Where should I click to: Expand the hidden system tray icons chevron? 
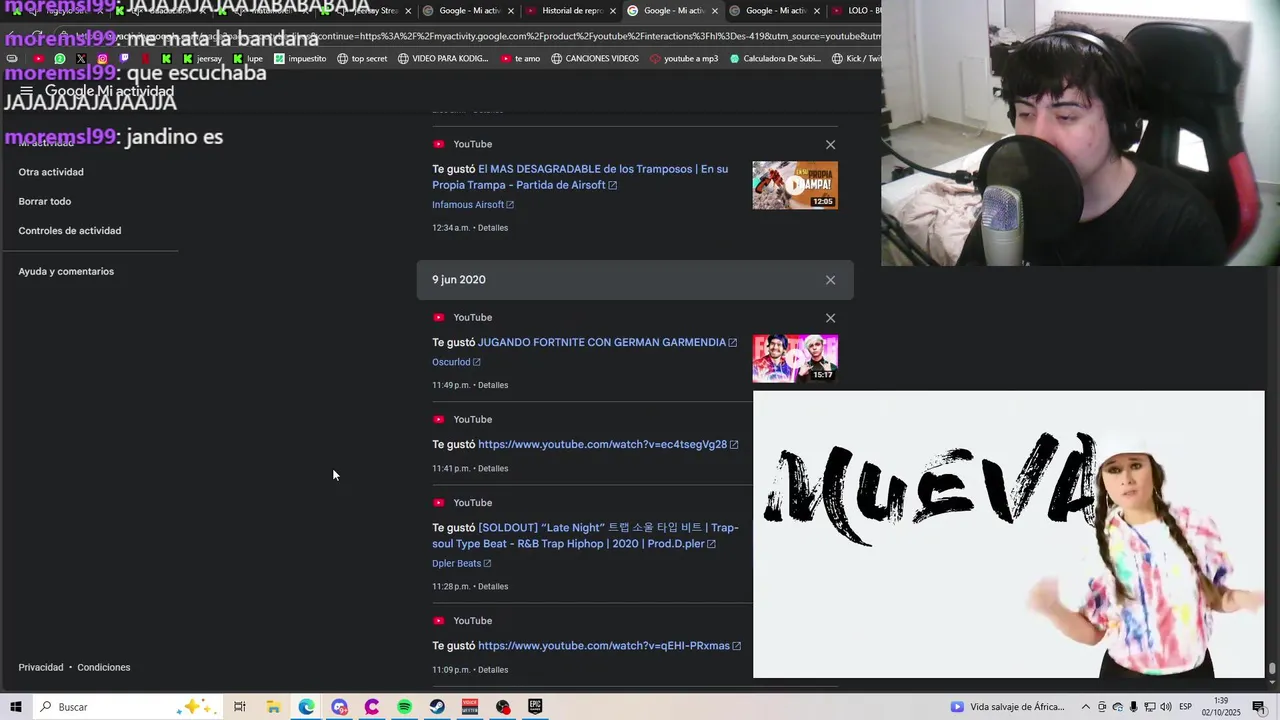point(1085,707)
